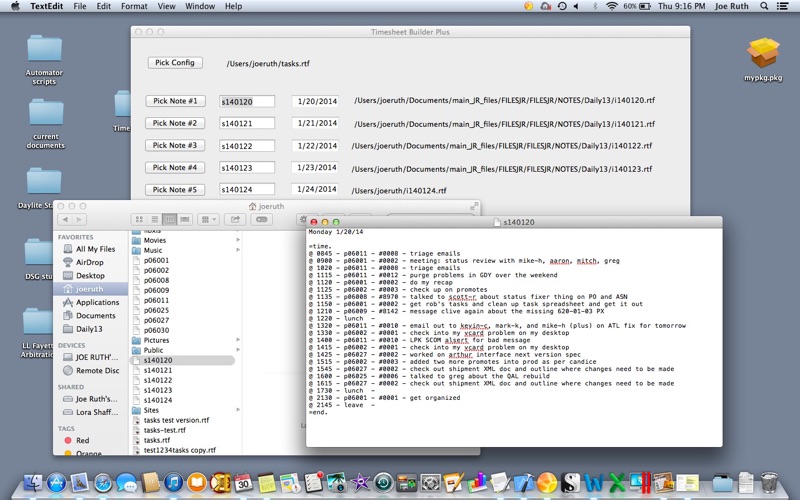
Task: Click the 1/23/2014 date field
Action: [x=315, y=167]
